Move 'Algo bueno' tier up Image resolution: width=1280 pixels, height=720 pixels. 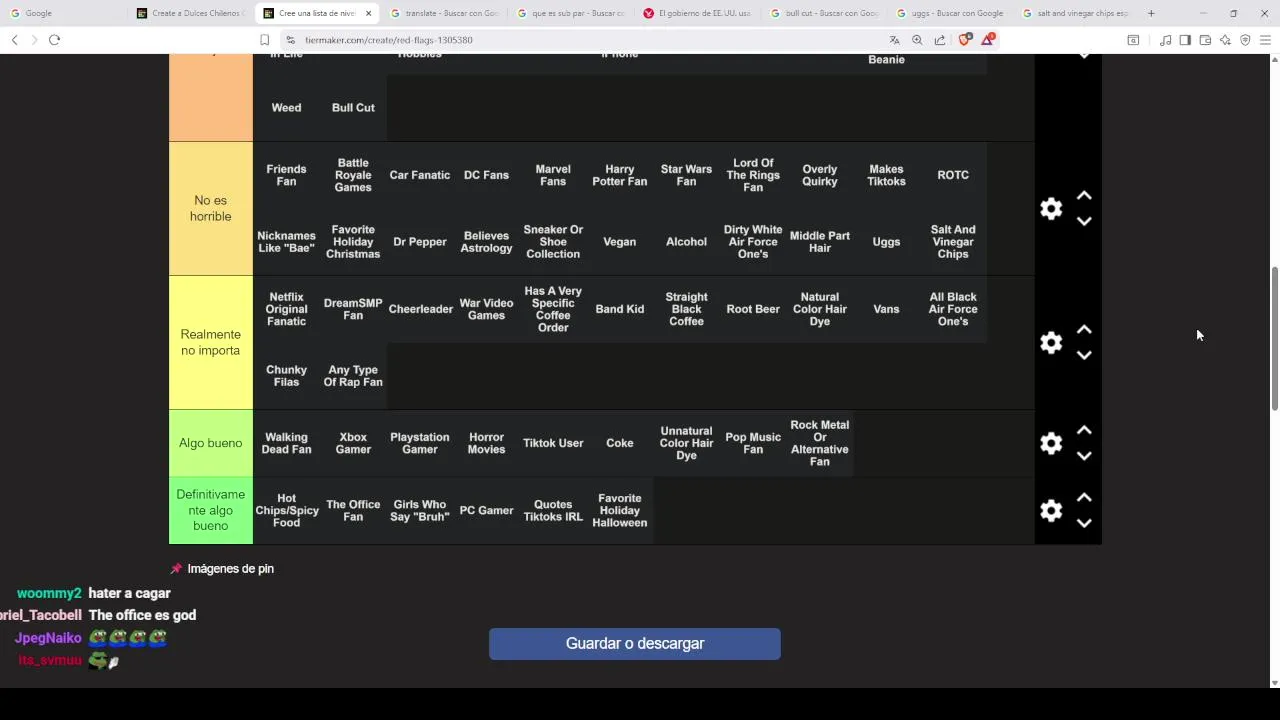[x=1084, y=430]
